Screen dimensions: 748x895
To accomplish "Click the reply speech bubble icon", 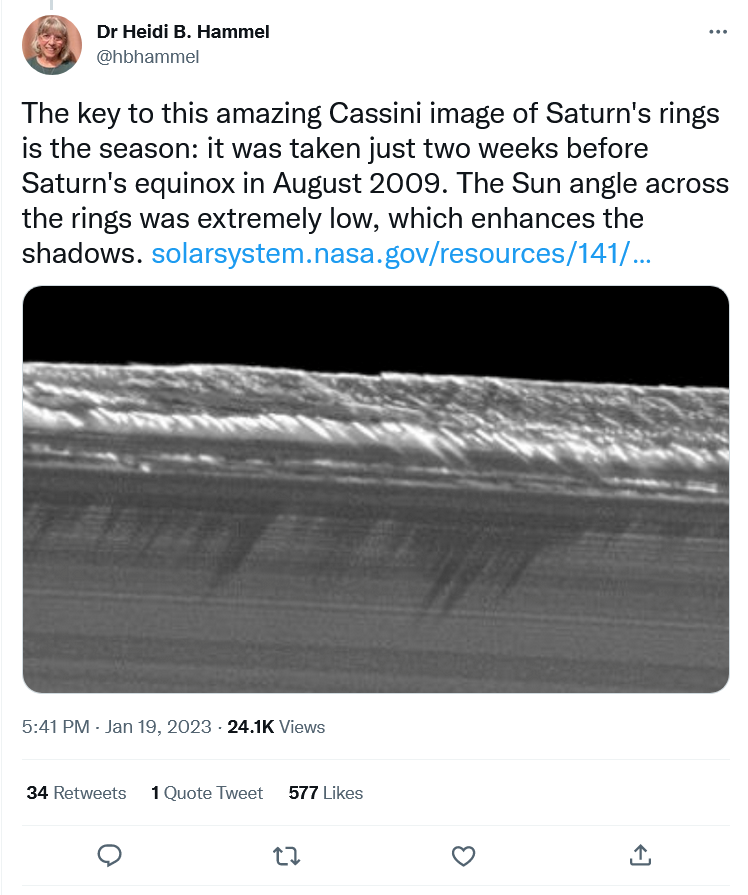I will [110, 855].
